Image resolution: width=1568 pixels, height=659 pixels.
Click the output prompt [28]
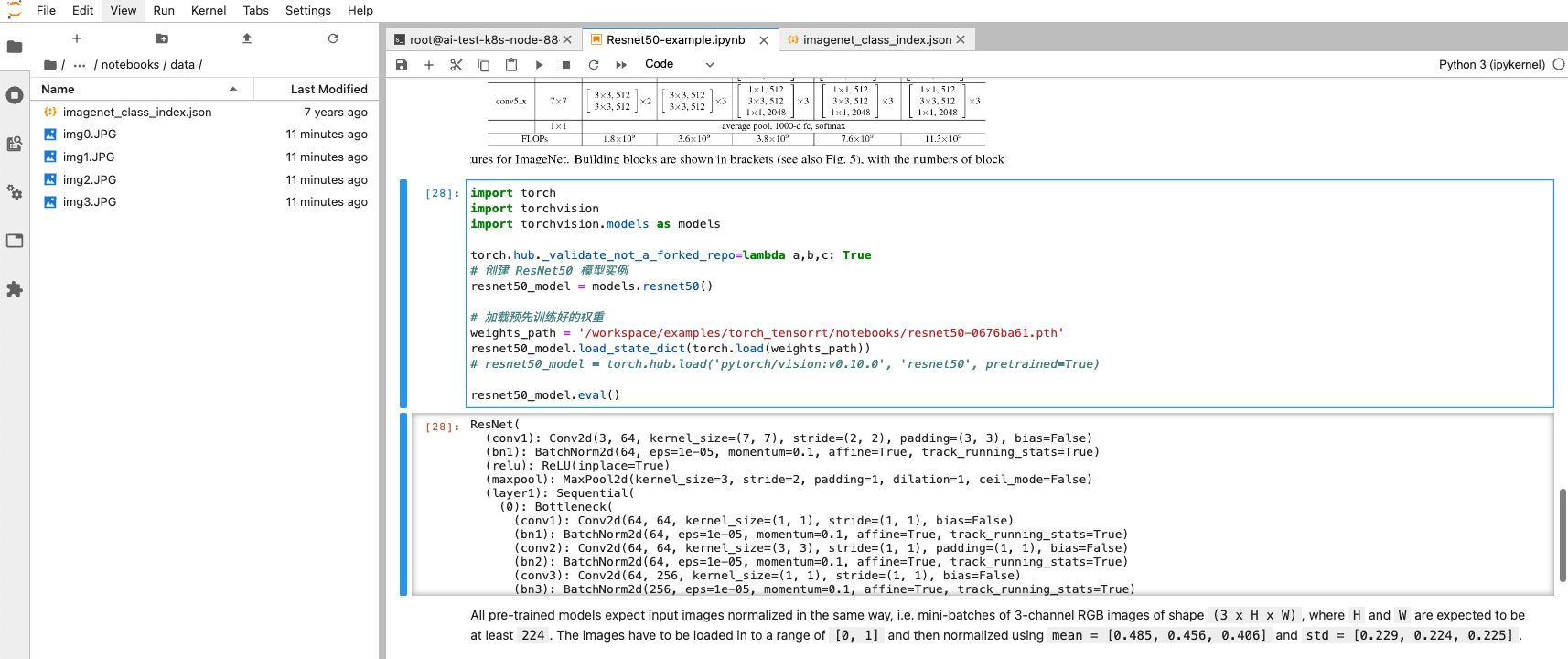[x=442, y=427]
